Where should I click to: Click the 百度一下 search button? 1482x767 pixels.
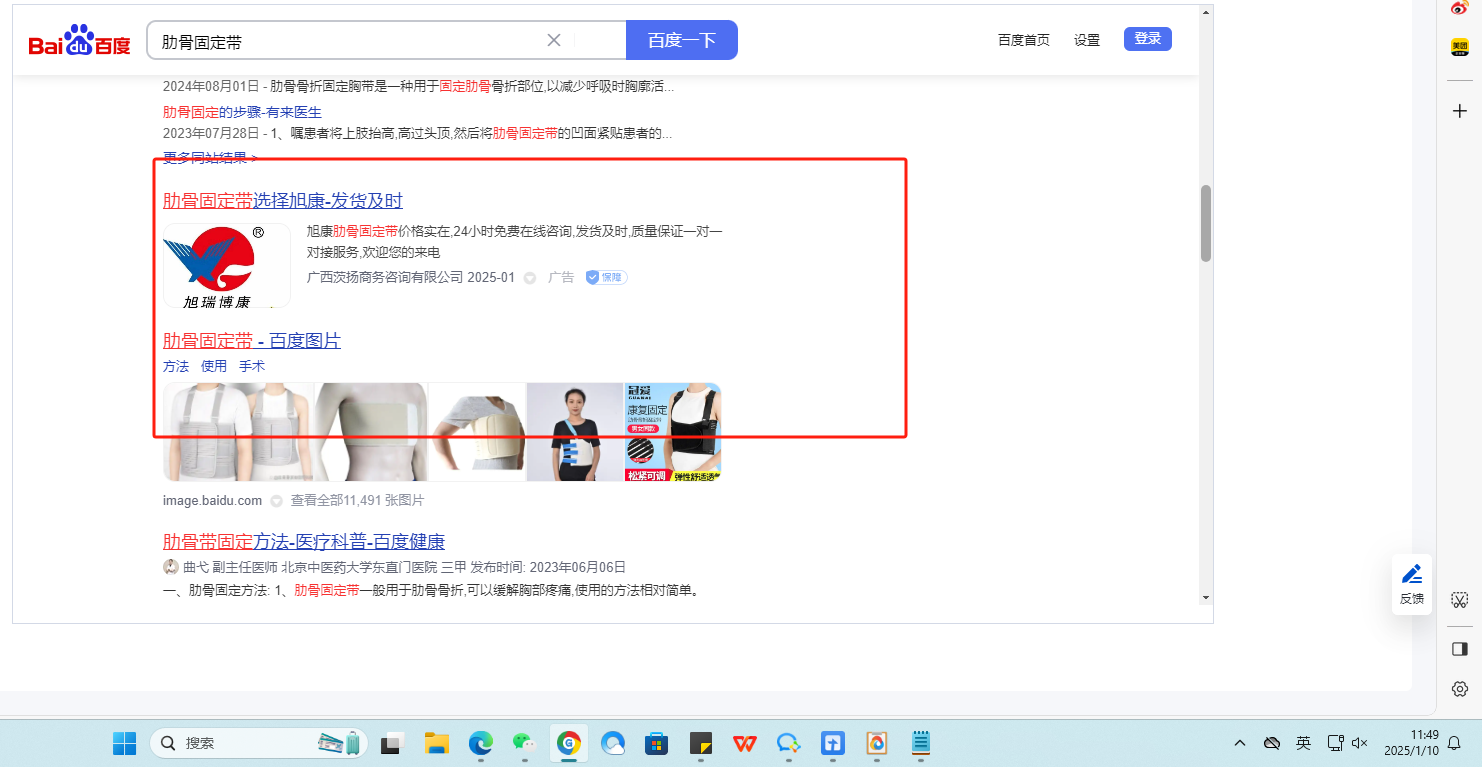coord(682,40)
